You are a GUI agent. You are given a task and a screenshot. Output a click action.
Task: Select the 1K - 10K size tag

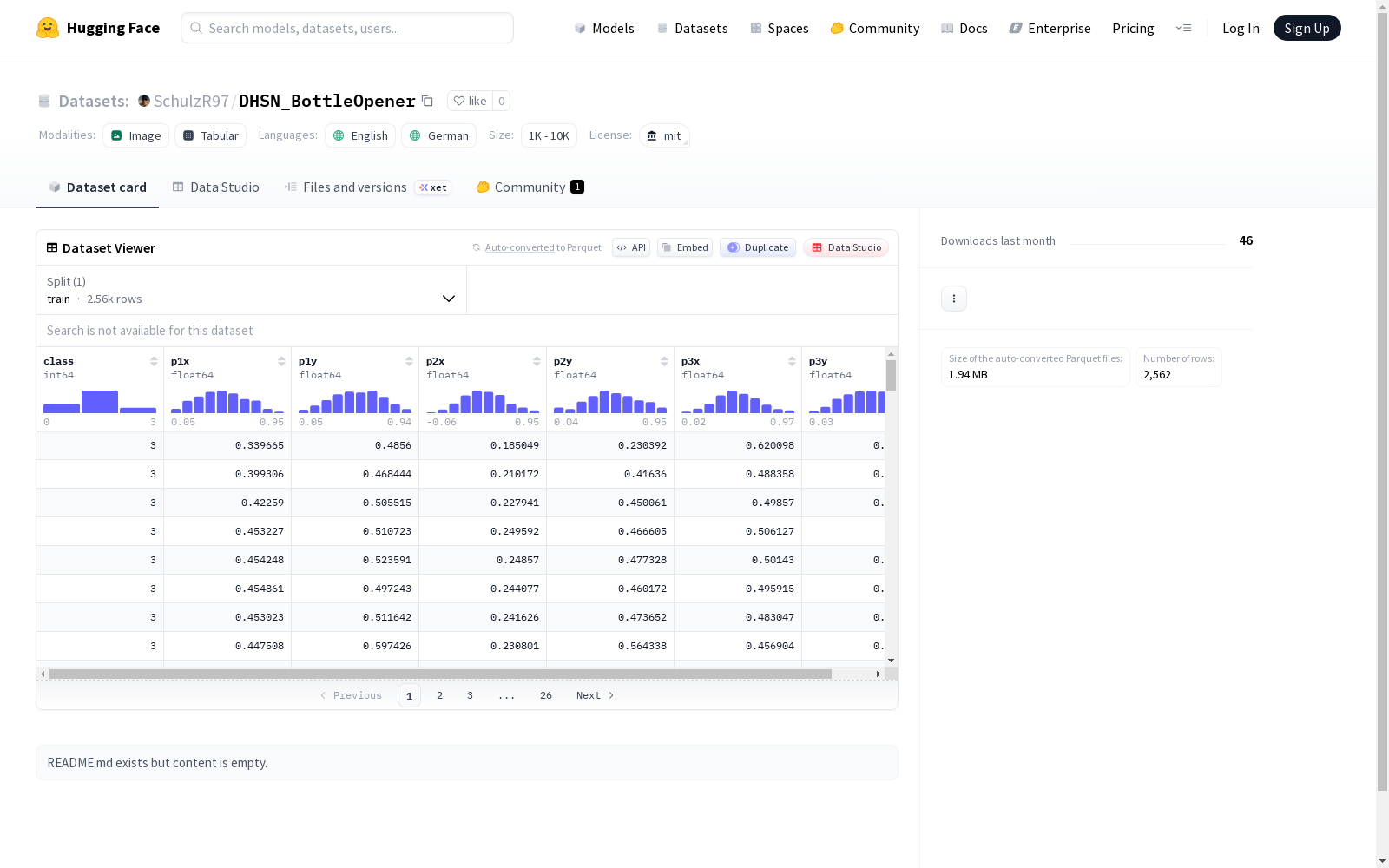point(549,135)
